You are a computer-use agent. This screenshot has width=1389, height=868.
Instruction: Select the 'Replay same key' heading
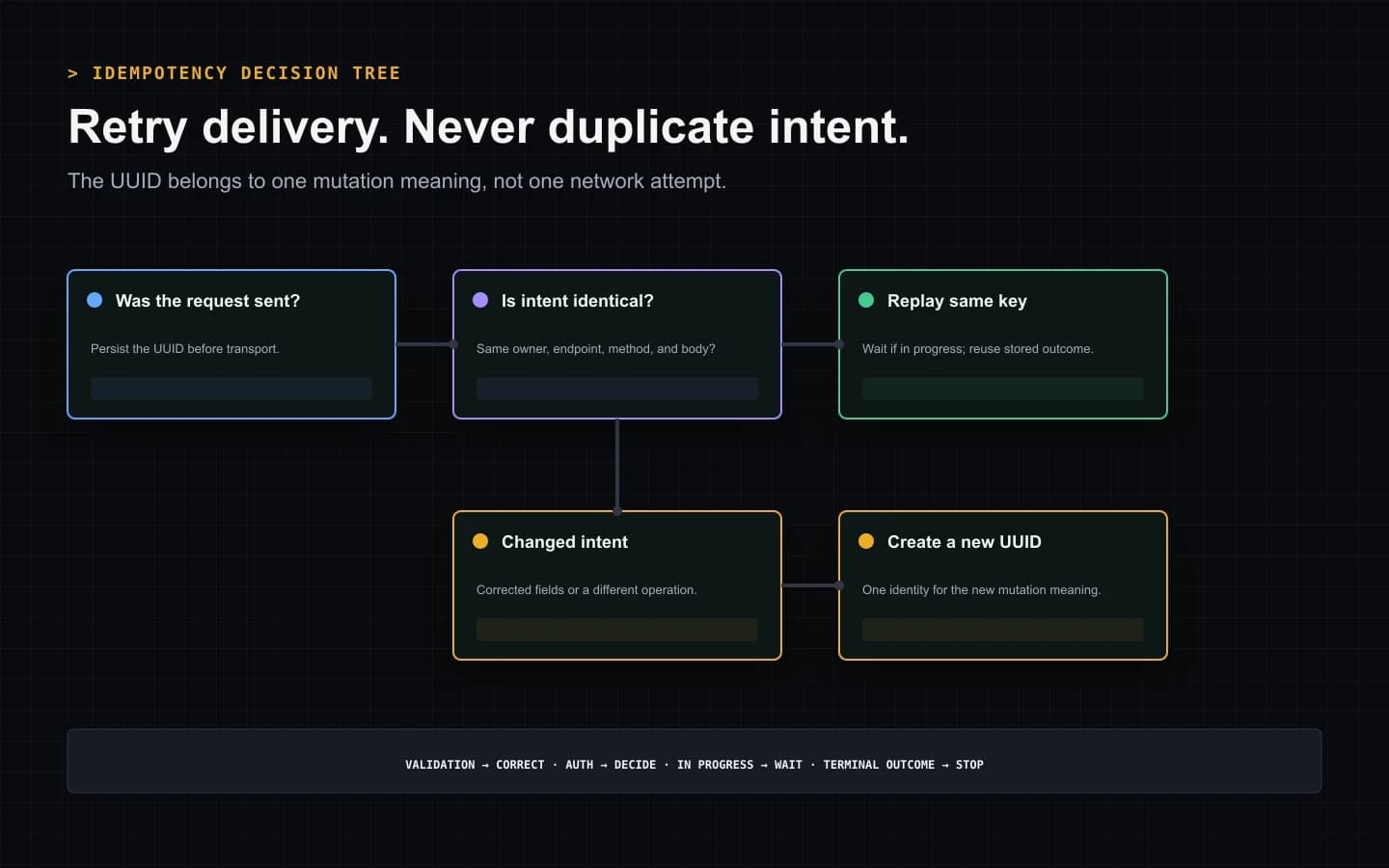pyautogui.click(x=957, y=301)
